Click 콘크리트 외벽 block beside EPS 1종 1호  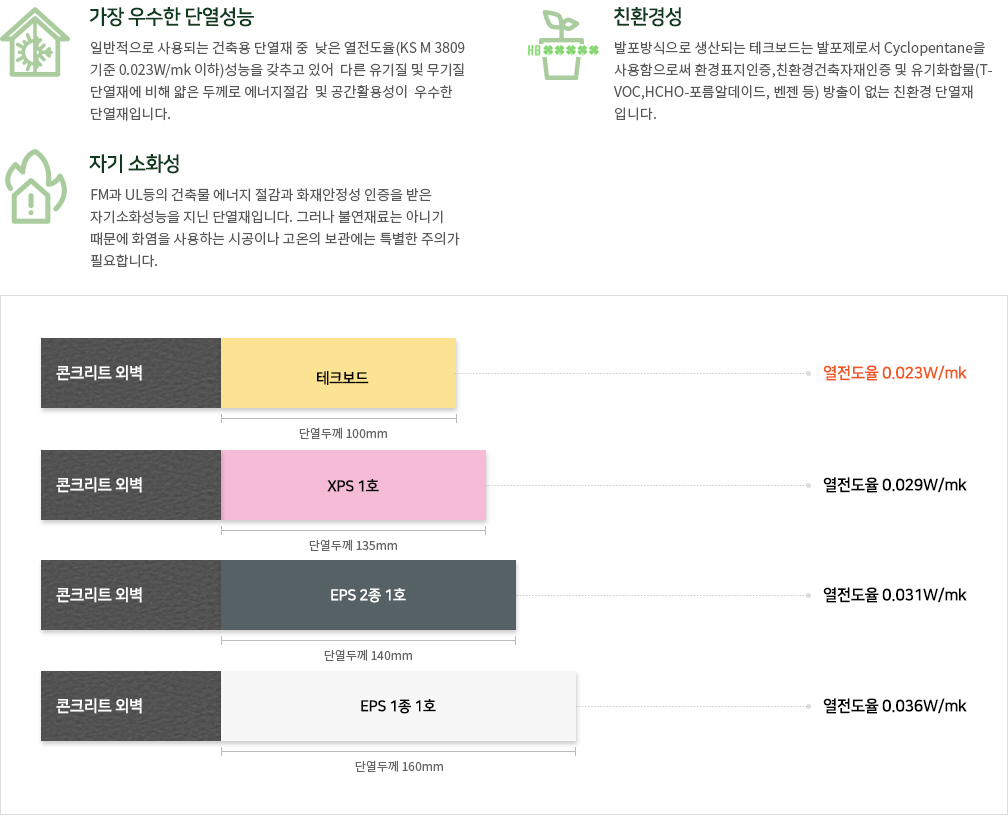coord(131,706)
